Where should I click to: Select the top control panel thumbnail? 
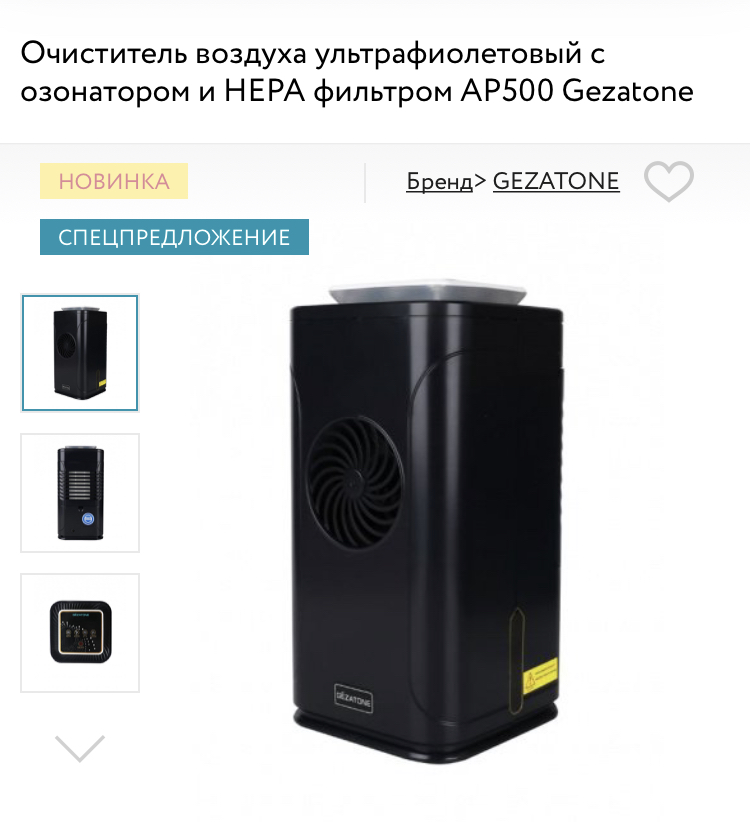pos(80,633)
